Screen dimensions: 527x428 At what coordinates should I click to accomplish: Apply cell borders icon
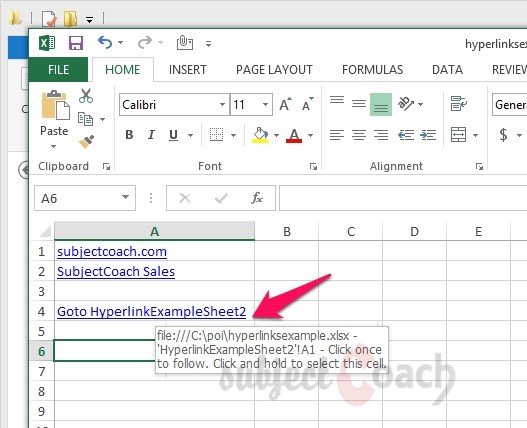(216, 135)
